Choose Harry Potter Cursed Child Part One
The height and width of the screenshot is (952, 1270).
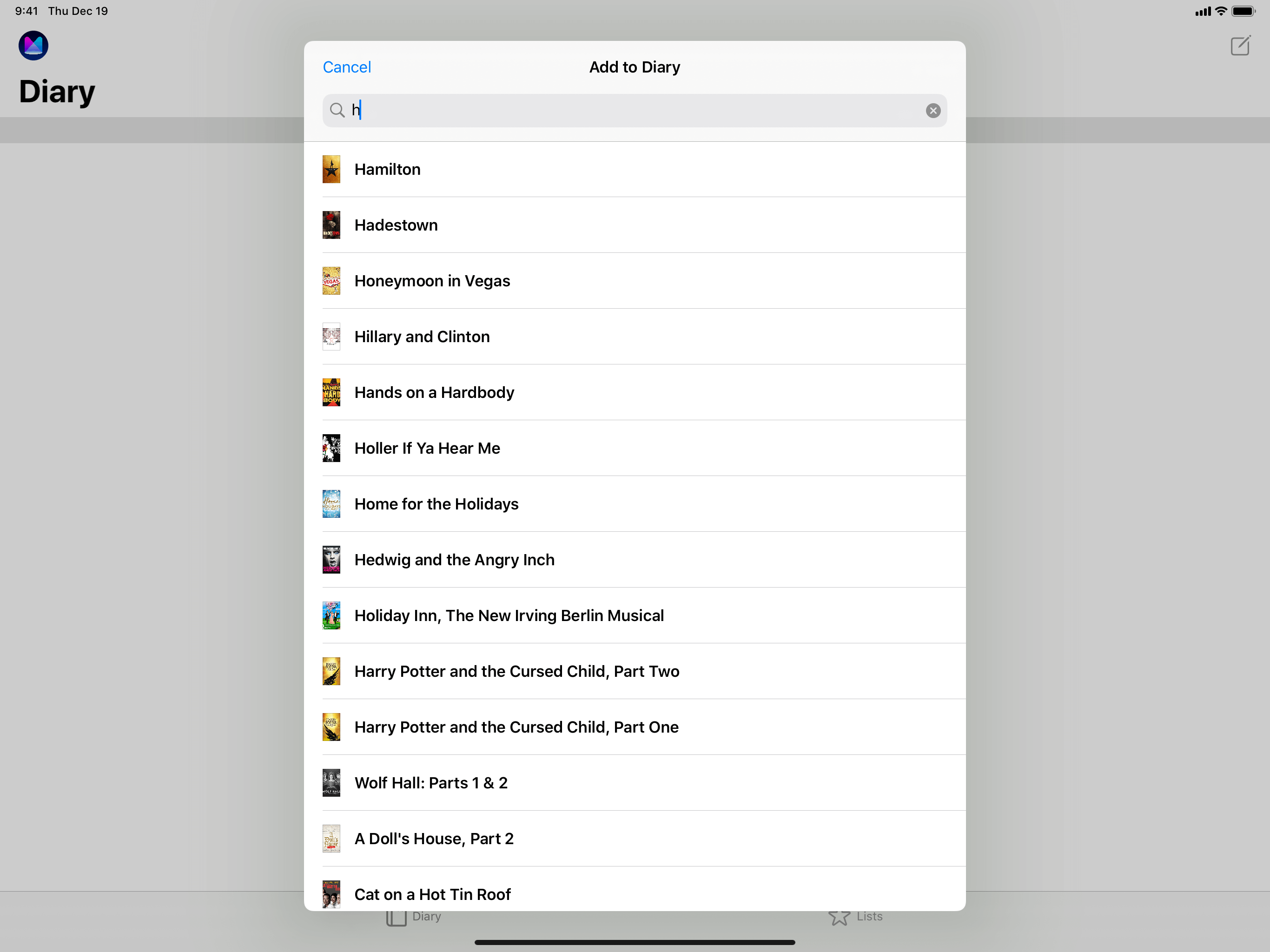(516, 727)
